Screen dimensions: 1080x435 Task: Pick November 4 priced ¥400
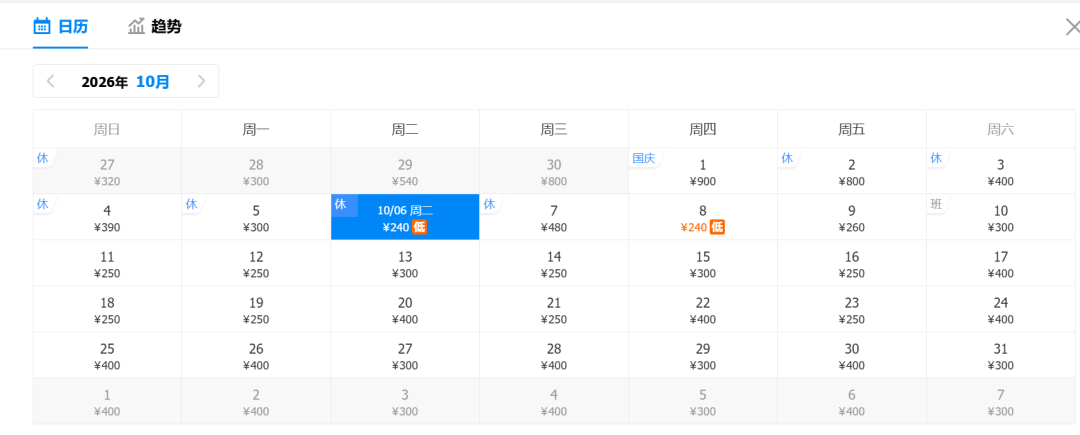point(554,401)
